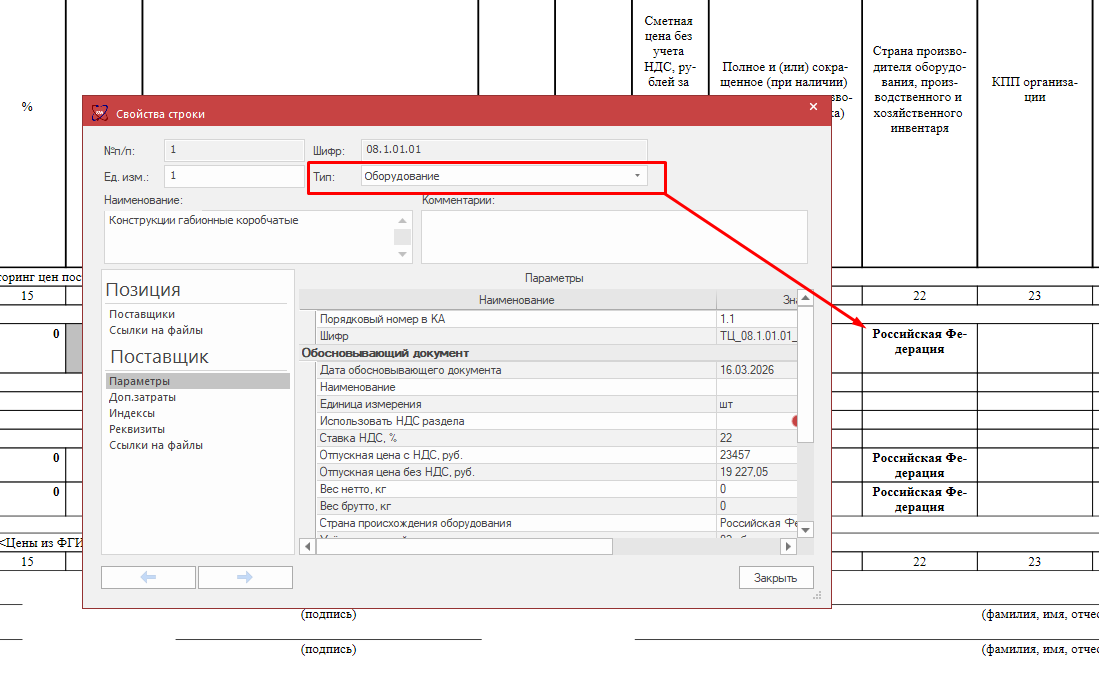Click the Комментарии text area

[x=613, y=236]
